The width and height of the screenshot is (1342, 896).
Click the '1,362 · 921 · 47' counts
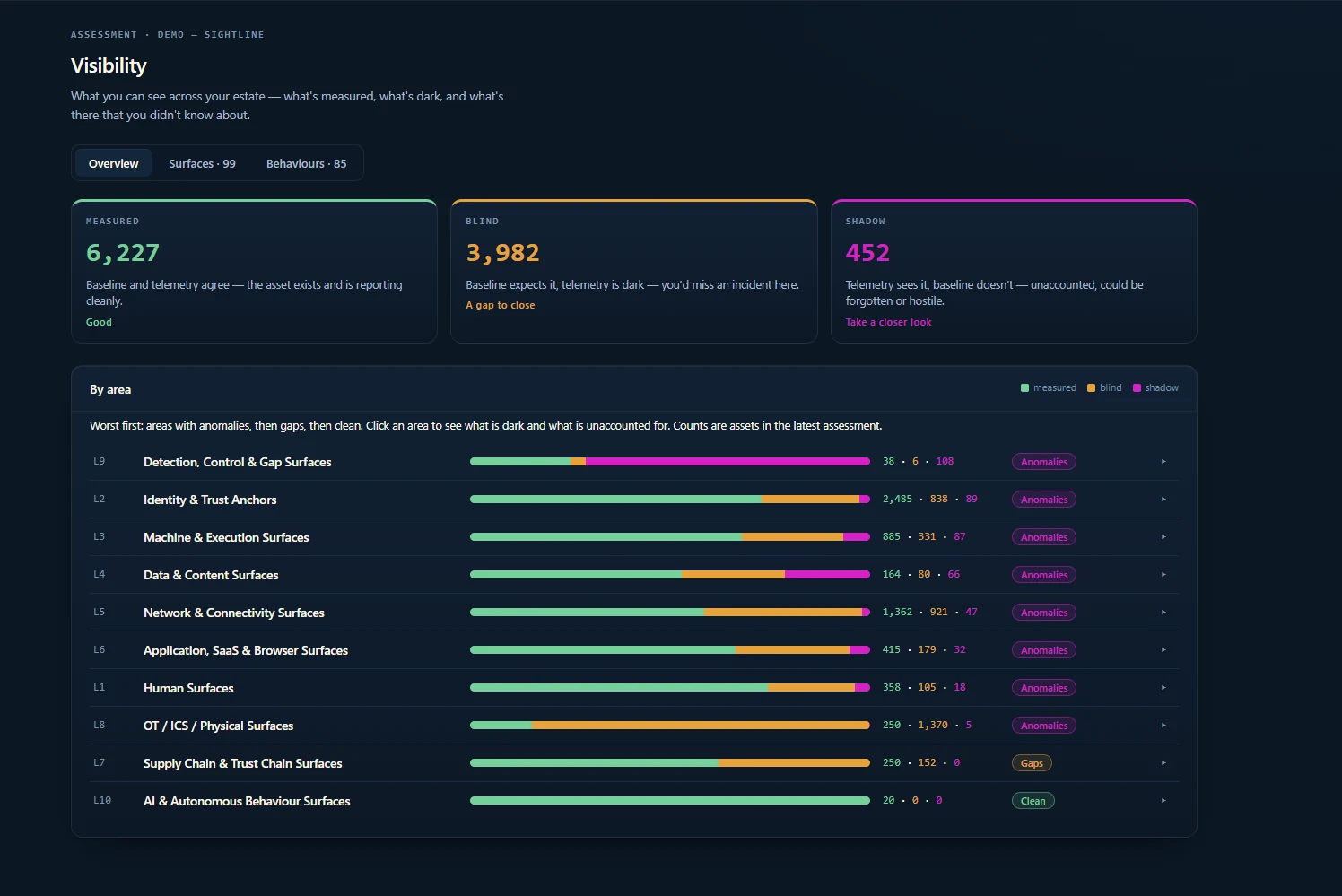pos(930,613)
